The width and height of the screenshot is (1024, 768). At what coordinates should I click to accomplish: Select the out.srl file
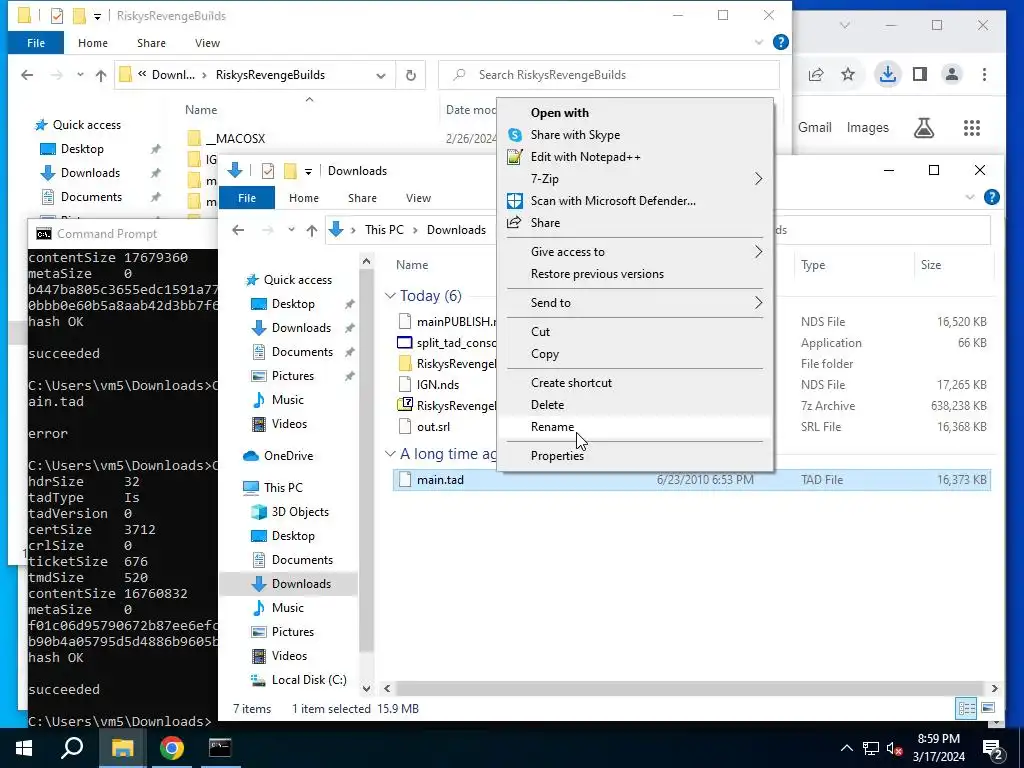433,427
